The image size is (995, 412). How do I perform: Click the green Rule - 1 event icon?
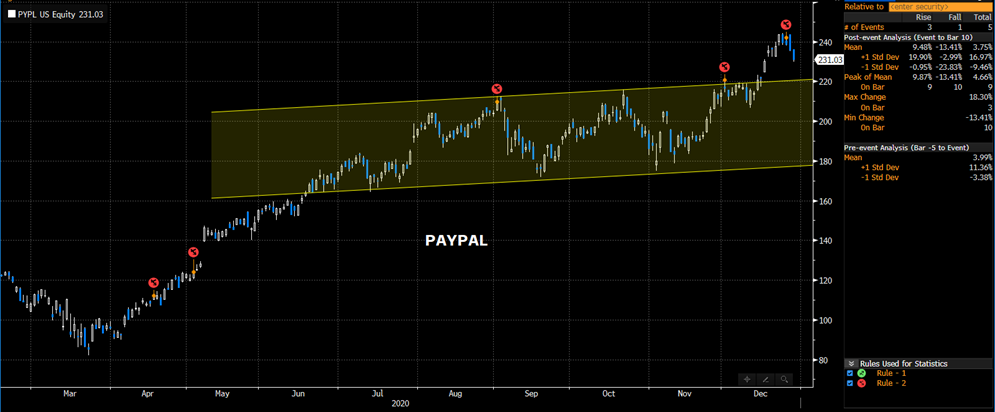click(861, 373)
